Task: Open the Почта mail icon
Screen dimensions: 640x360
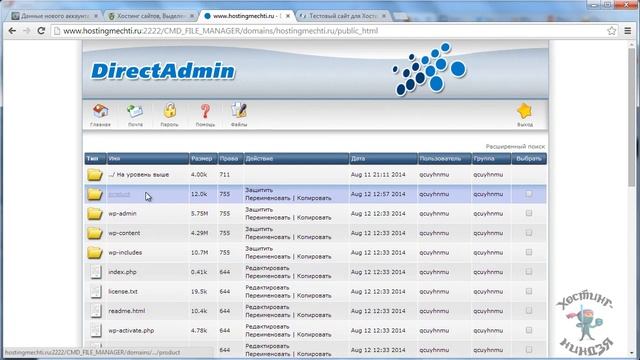Action: coord(135,111)
